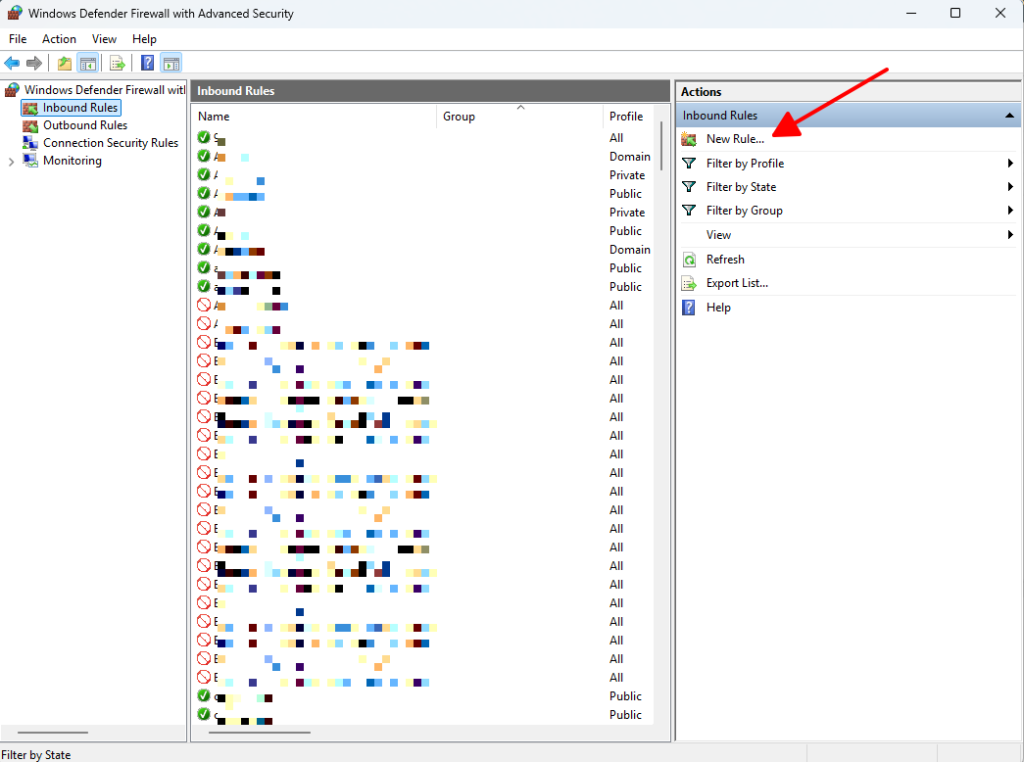Image resolution: width=1024 pixels, height=762 pixels.
Task: Open the File menu
Action: click(18, 39)
